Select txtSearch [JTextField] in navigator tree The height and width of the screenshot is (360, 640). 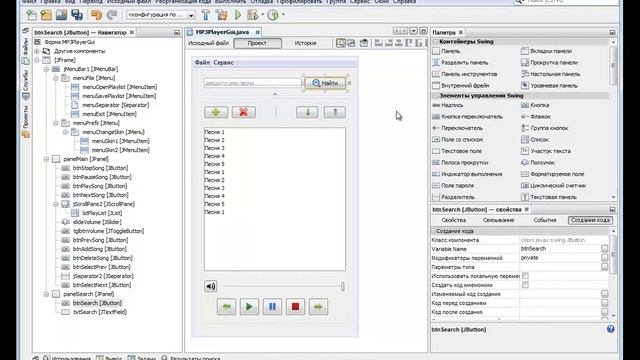pyautogui.click(x=100, y=312)
